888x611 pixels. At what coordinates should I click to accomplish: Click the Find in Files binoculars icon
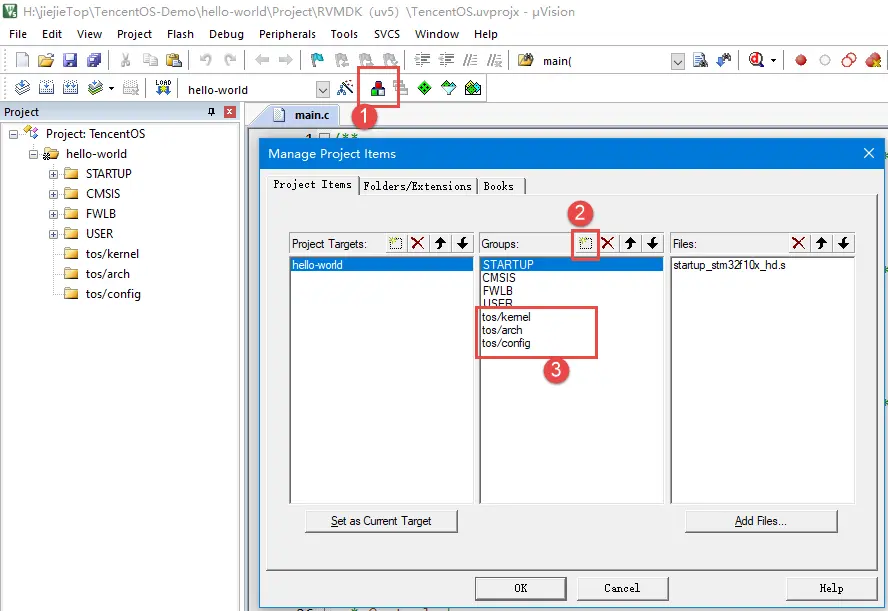click(526, 60)
